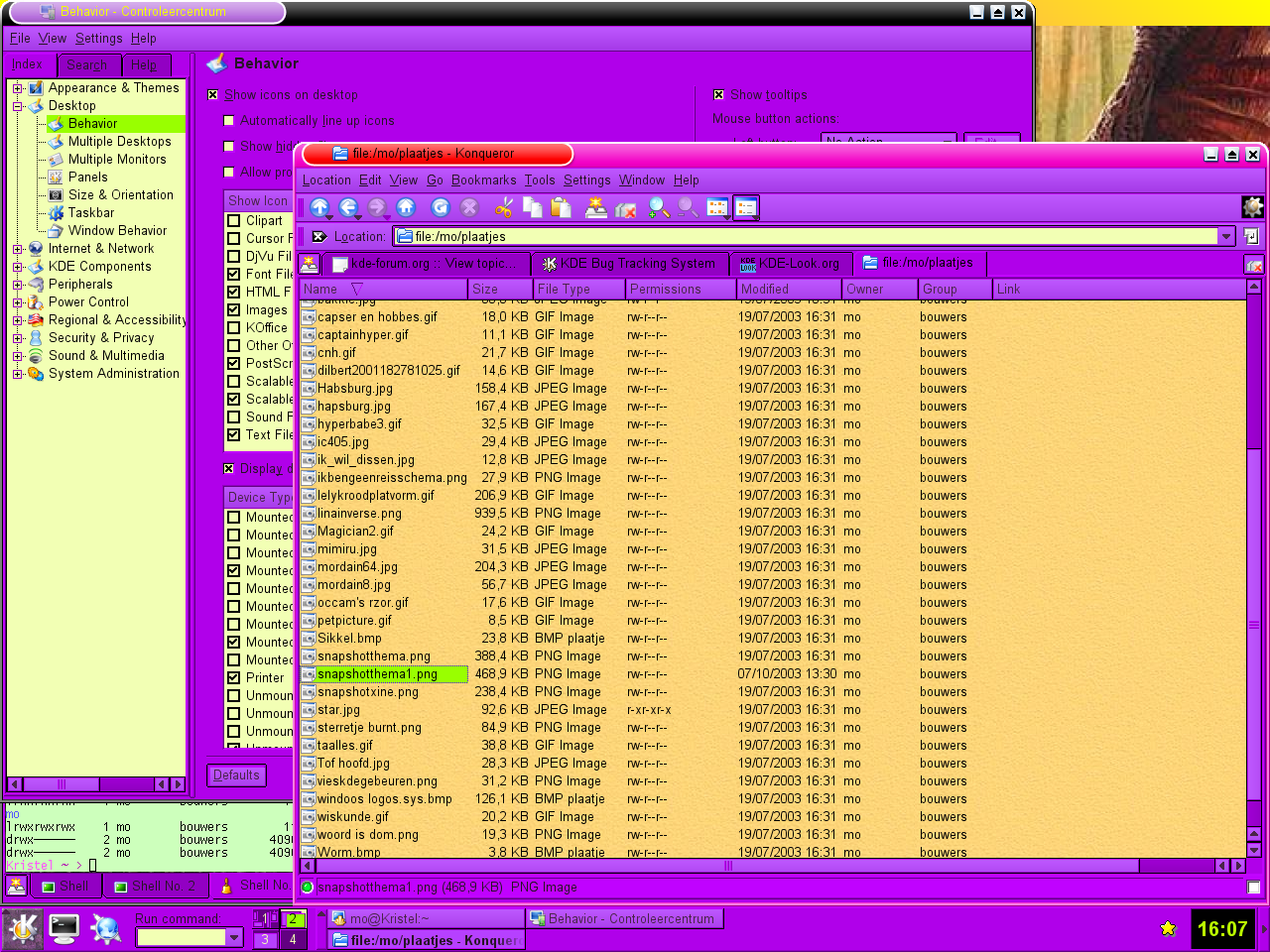Select detailed list view mode icon
The image size is (1270, 952).
746,207
